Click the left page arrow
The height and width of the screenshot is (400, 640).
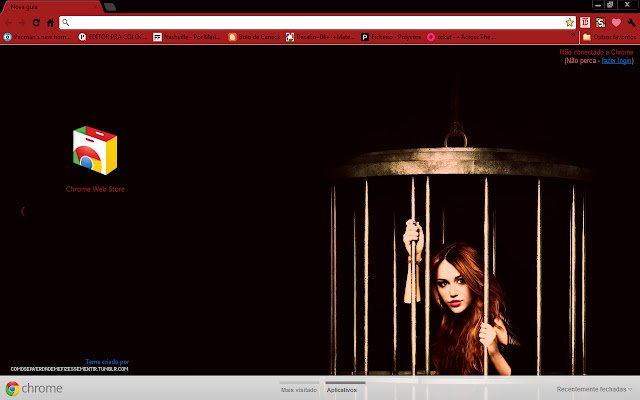[23, 211]
